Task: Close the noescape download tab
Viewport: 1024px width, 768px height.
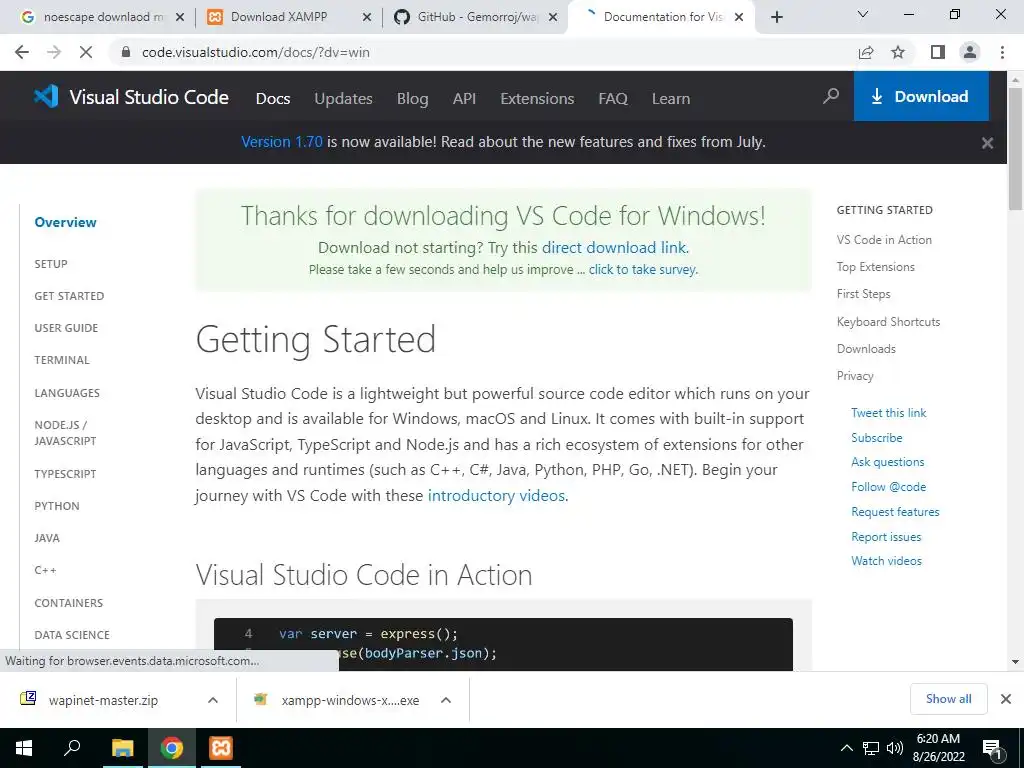Action: (x=180, y=17)
